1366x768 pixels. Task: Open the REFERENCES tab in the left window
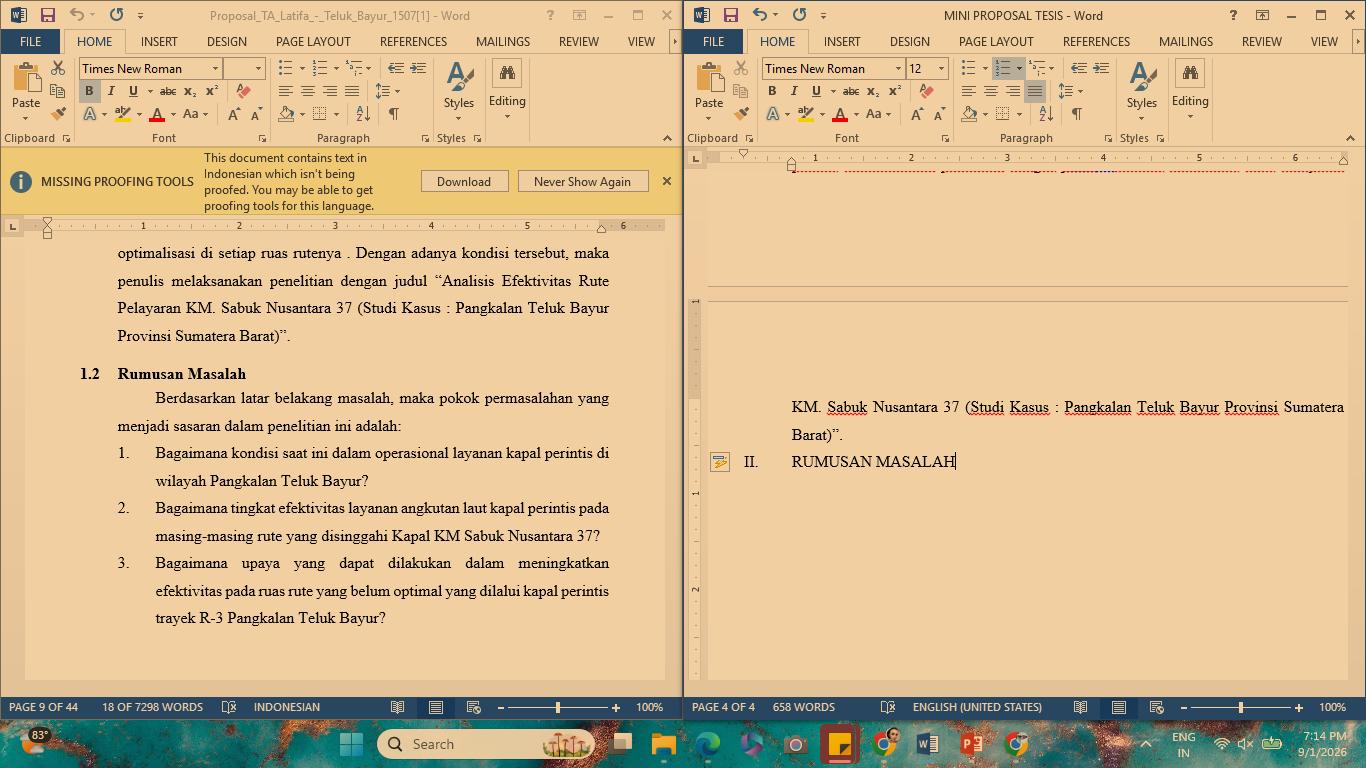413,41
